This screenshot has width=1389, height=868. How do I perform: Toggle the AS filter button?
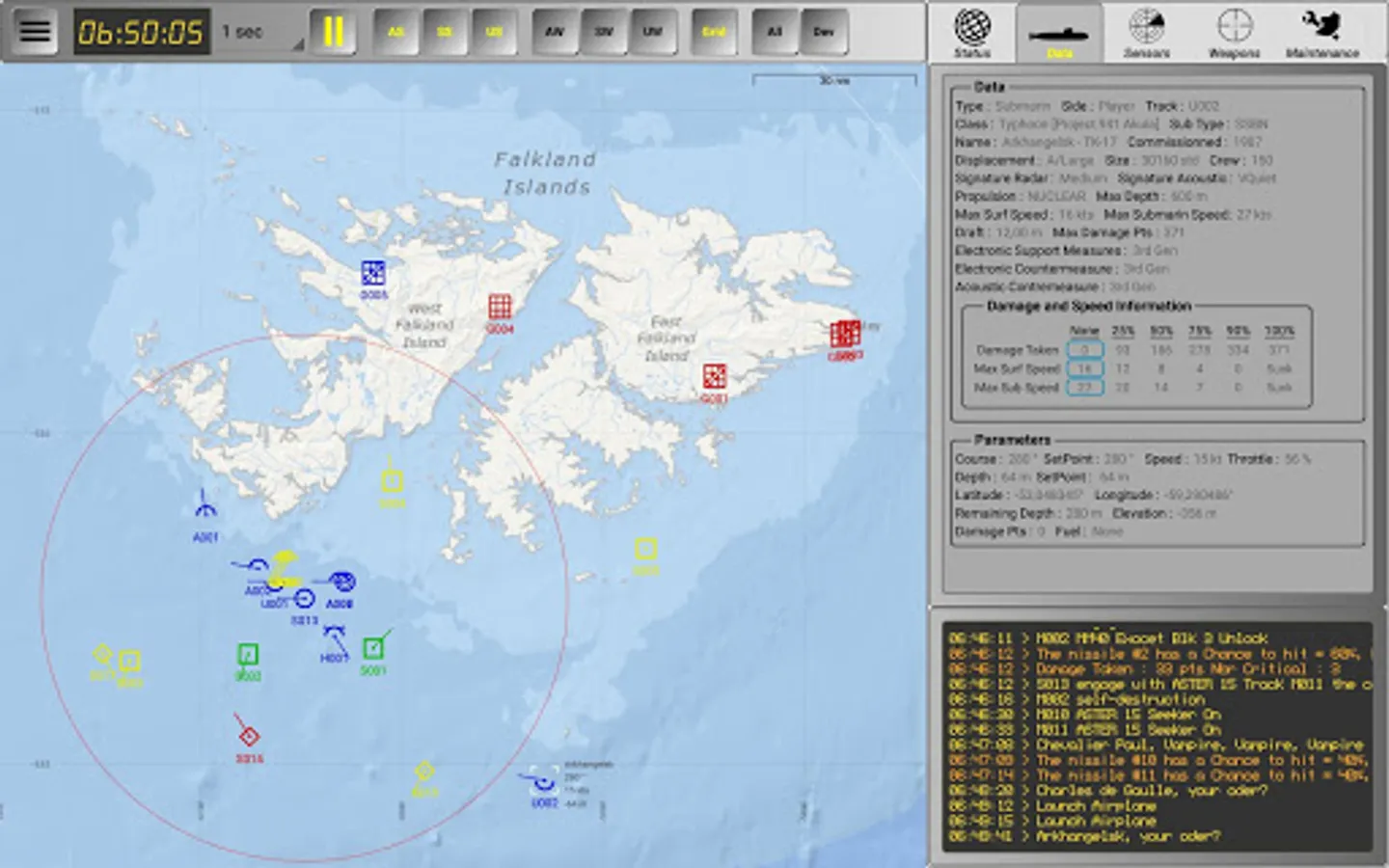pos(395,32)
